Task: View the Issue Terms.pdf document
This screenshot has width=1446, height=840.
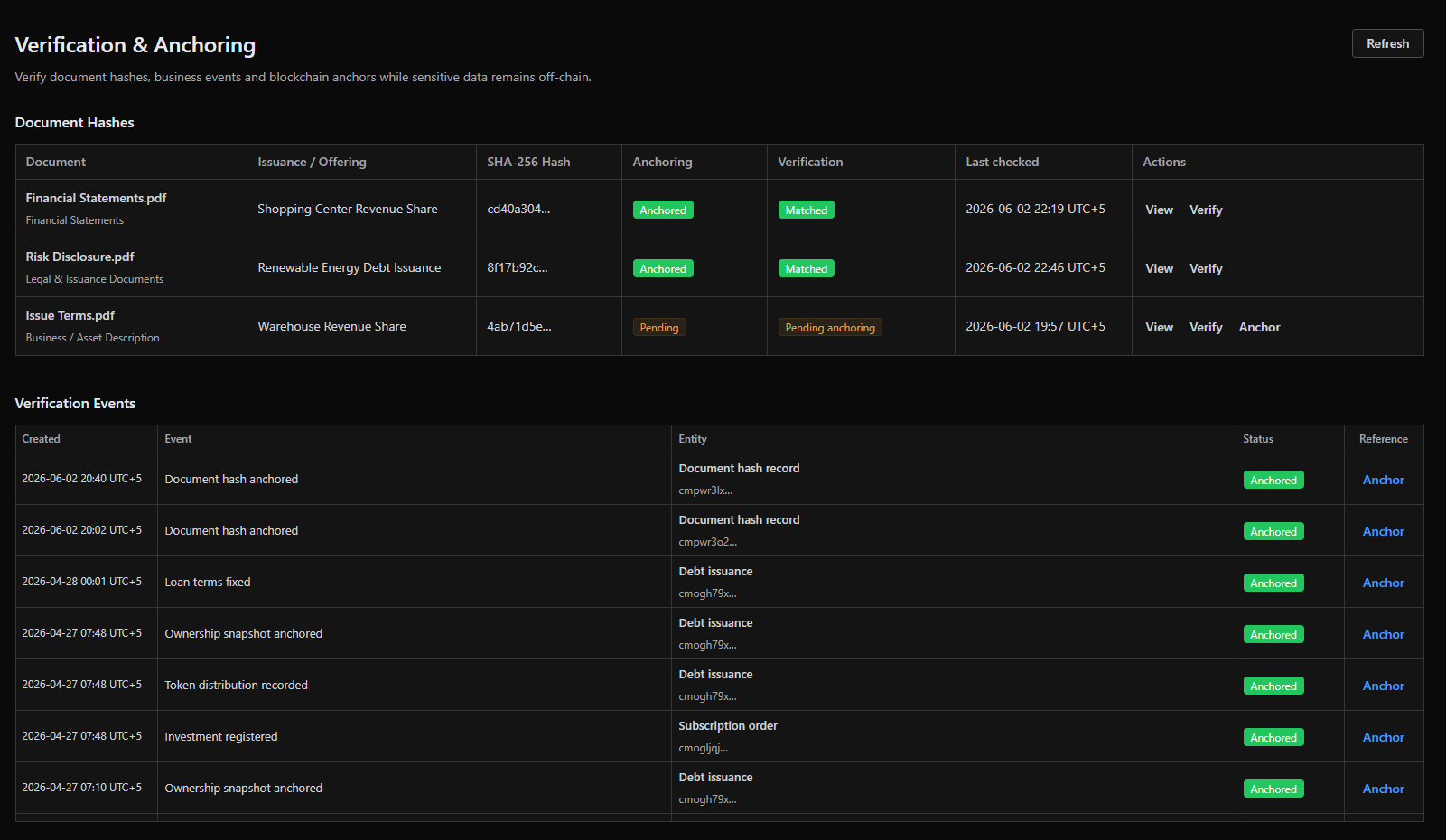Action: (1159, 327)
